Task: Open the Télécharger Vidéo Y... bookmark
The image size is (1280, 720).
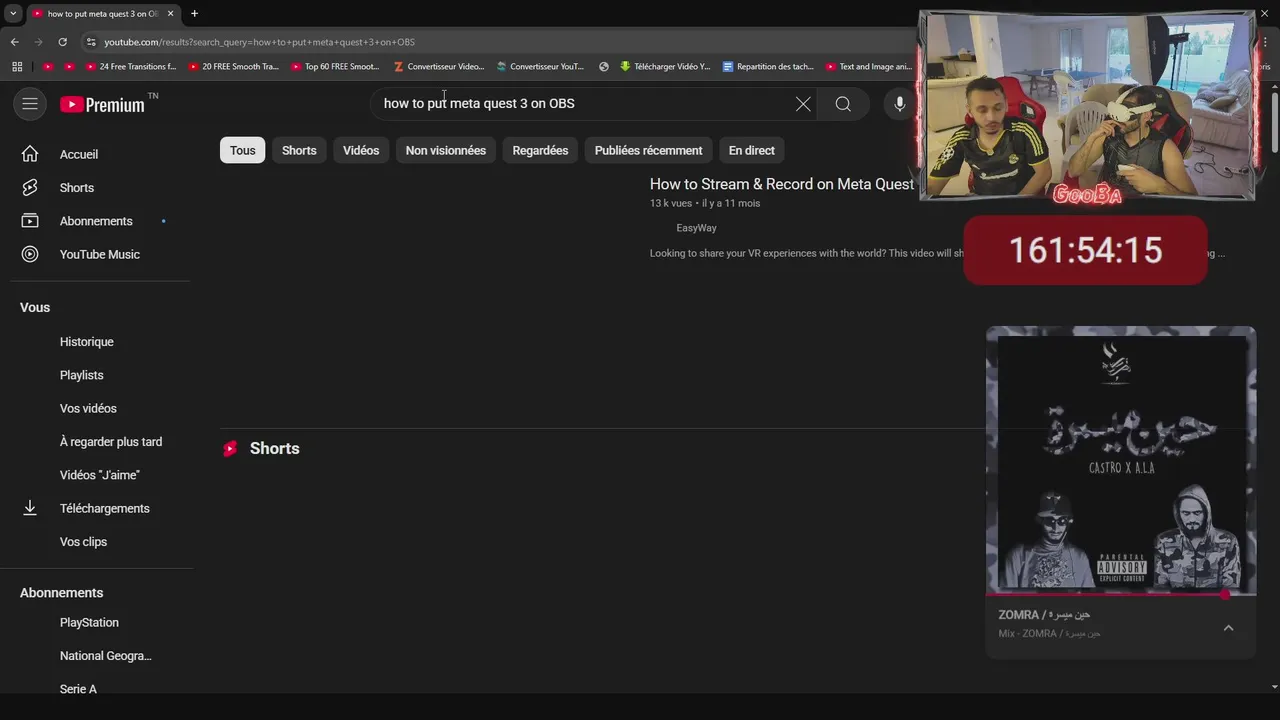Action: point(665,67)
